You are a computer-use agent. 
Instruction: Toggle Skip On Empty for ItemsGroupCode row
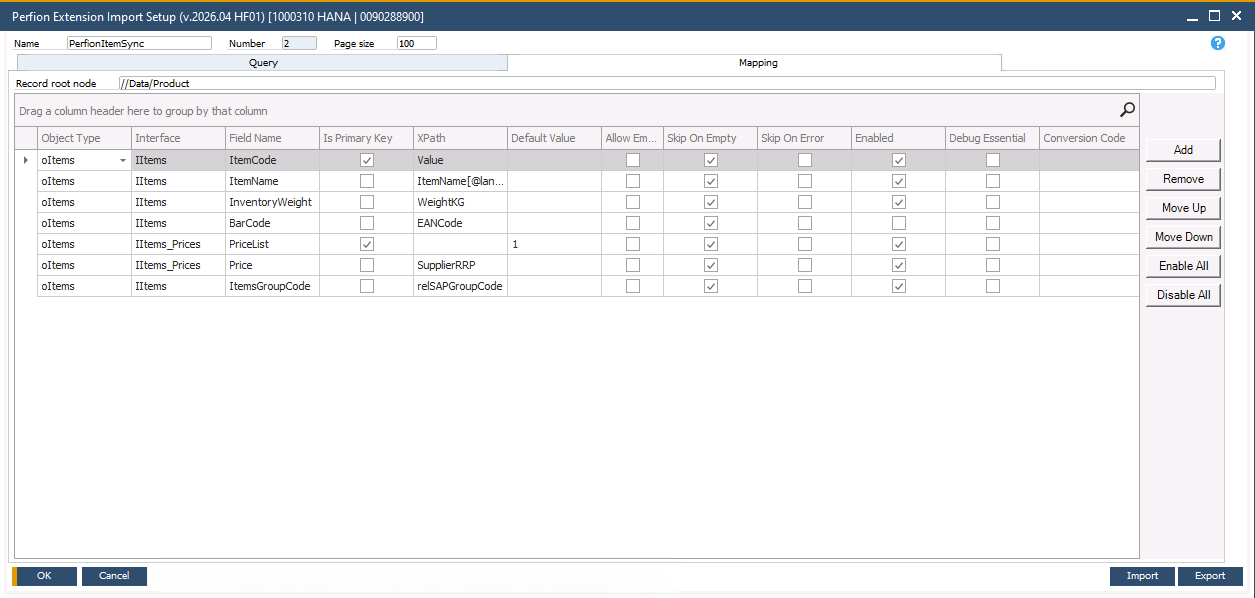pyautogui.click(x=711, y=286)
